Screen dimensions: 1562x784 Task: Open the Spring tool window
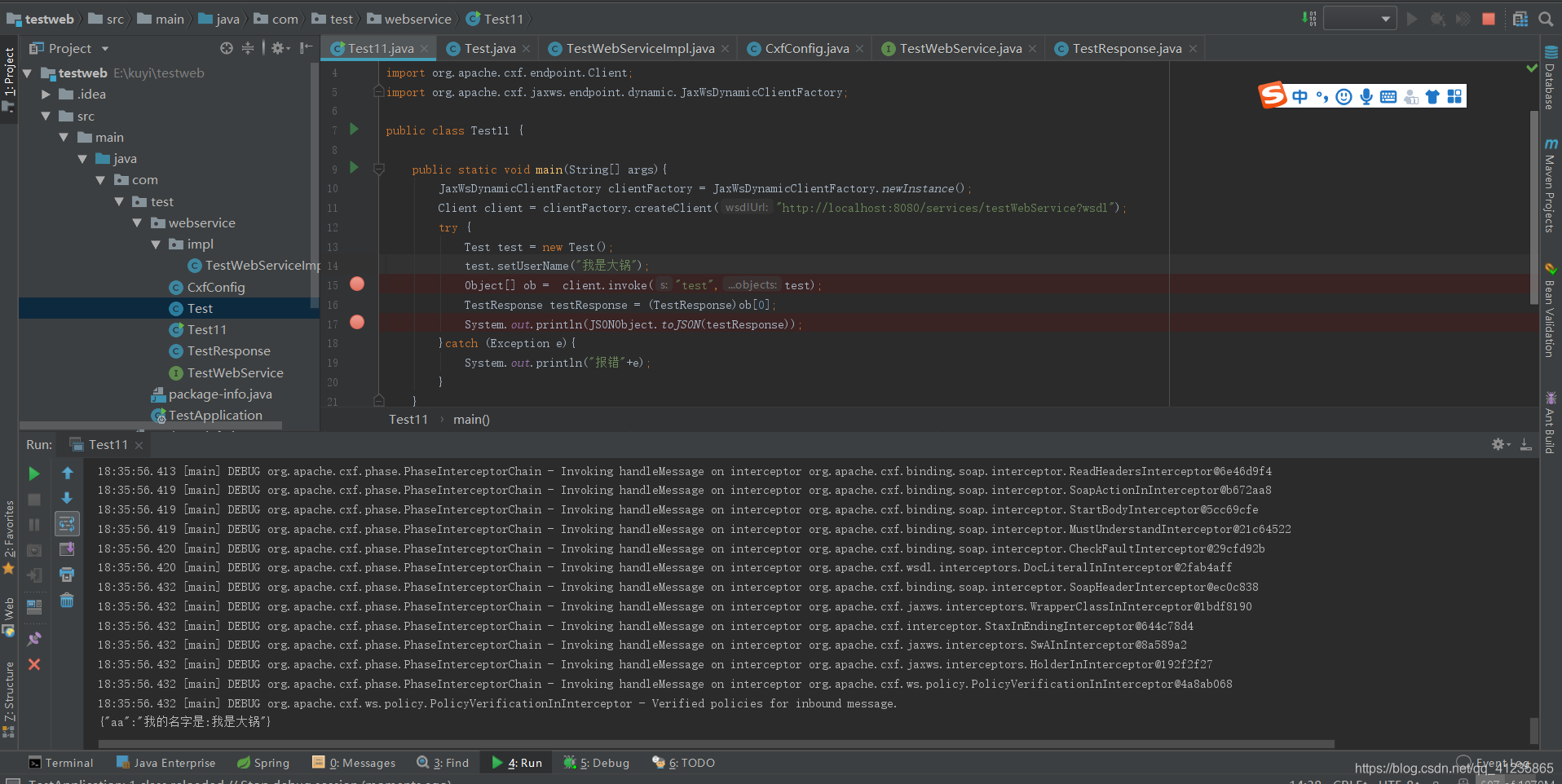pos(263,763)
